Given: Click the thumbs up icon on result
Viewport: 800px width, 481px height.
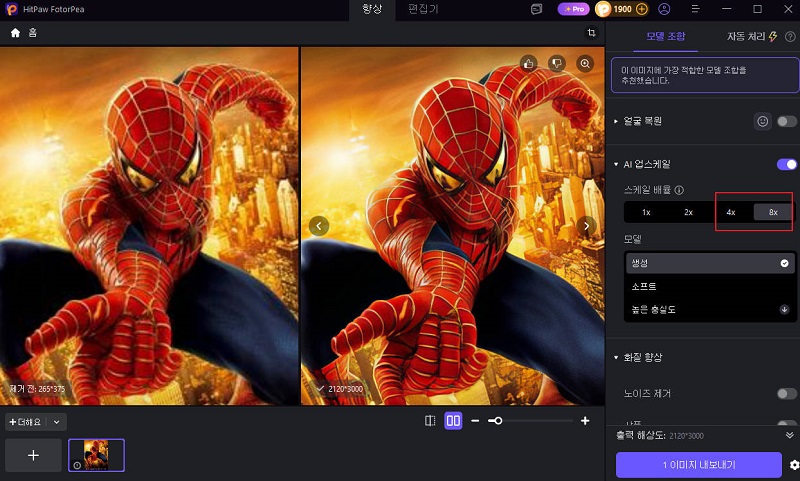Looking at the screenshot, I should pyautogui.click(x=529, y=63).
